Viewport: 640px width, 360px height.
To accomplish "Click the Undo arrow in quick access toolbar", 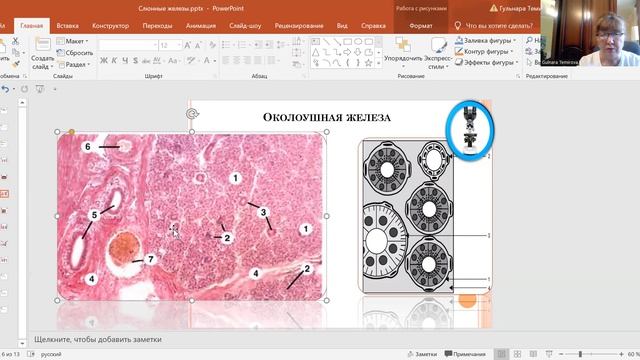I will pyautogui.click(x=5, y=89).
